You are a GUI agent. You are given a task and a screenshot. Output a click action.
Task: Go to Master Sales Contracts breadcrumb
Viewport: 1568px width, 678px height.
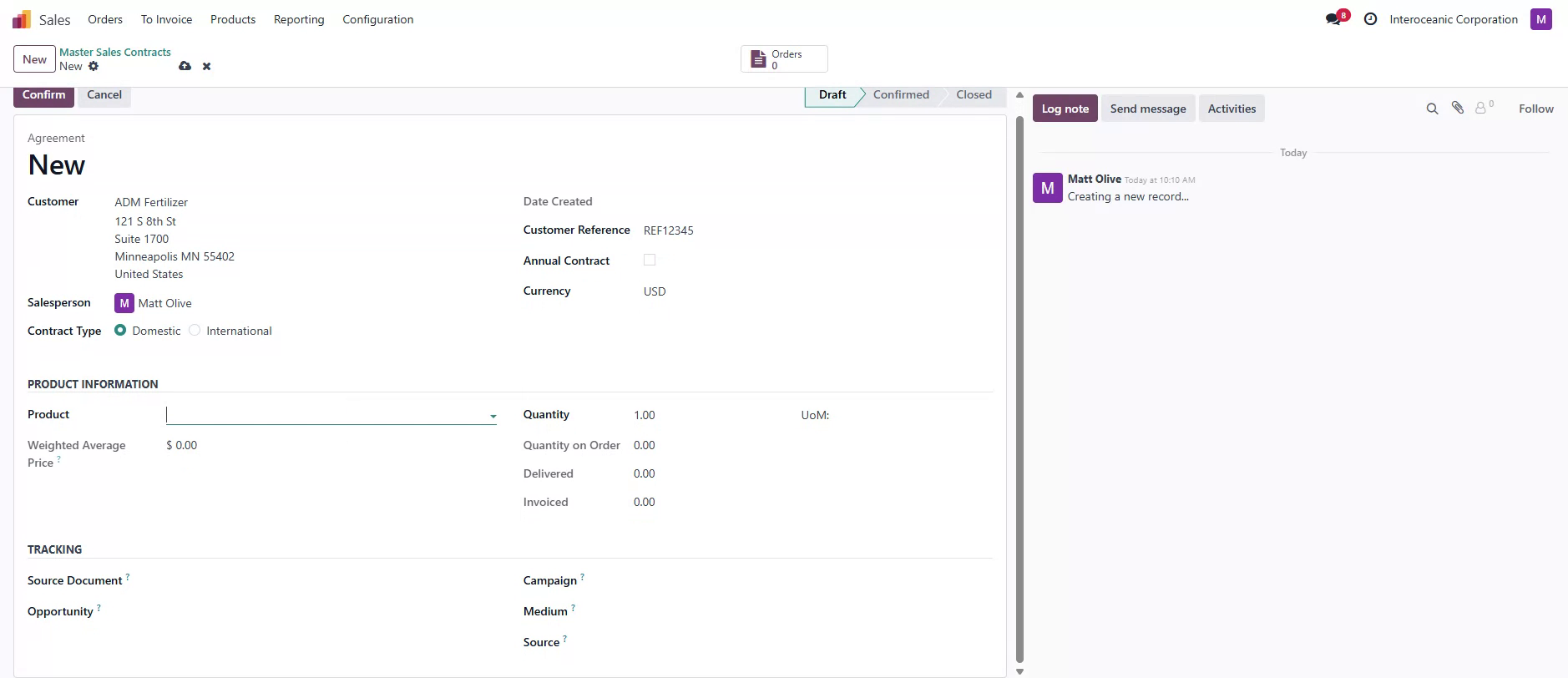[115, 52]
